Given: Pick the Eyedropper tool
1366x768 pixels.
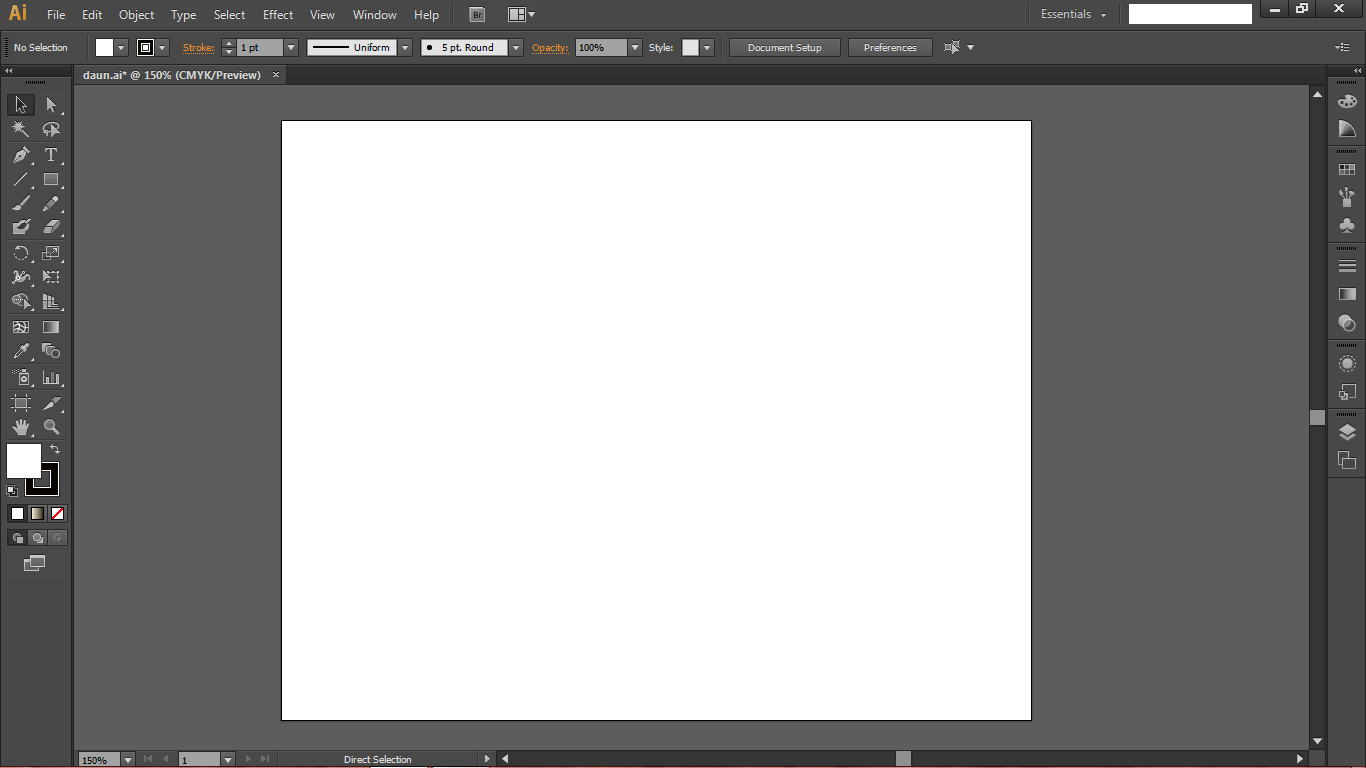Looking at the screenshot, I should tap(20, 352).
